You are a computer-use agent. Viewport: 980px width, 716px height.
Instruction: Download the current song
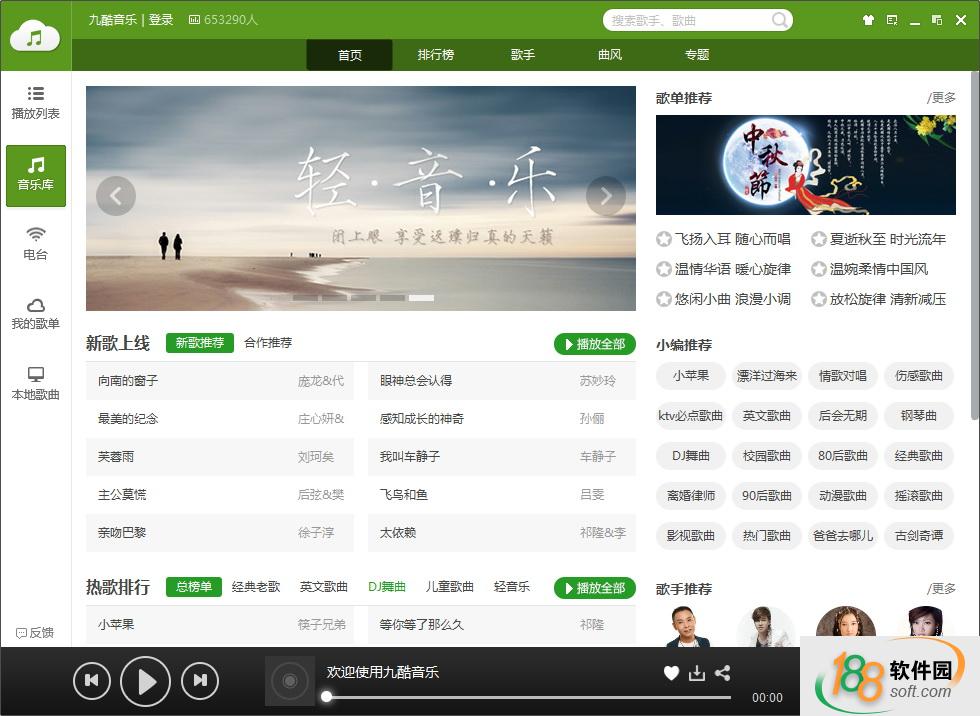(697, 674)
